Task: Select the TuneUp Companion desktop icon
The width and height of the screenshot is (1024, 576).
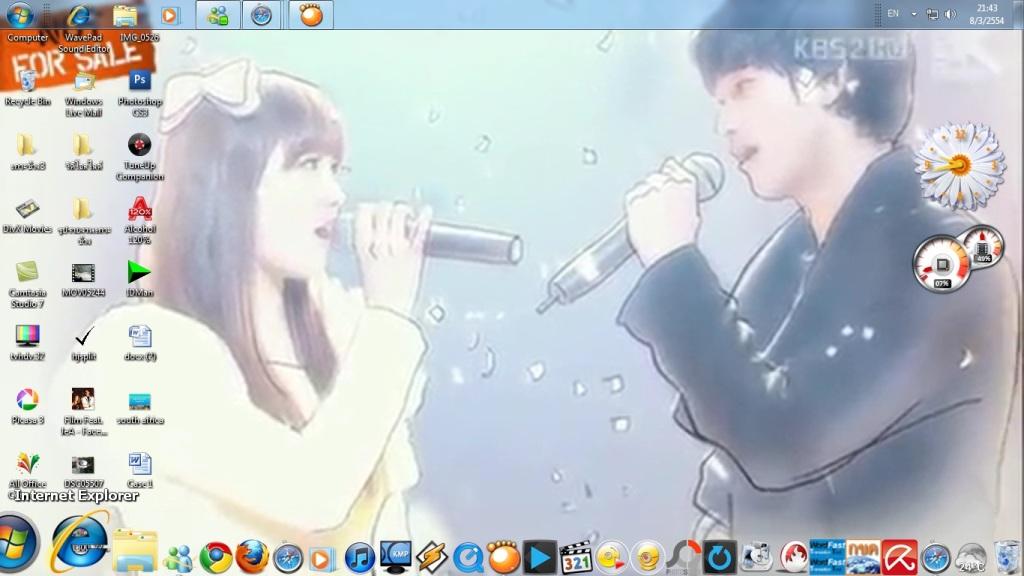Action: (139, 157)
